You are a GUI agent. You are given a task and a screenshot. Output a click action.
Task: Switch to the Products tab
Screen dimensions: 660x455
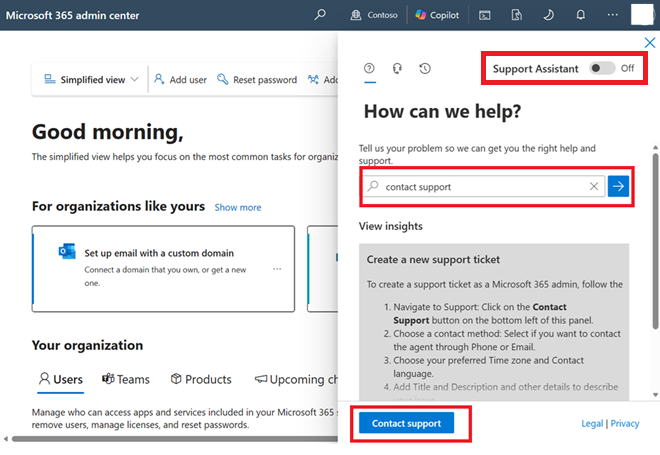[201, 379]
